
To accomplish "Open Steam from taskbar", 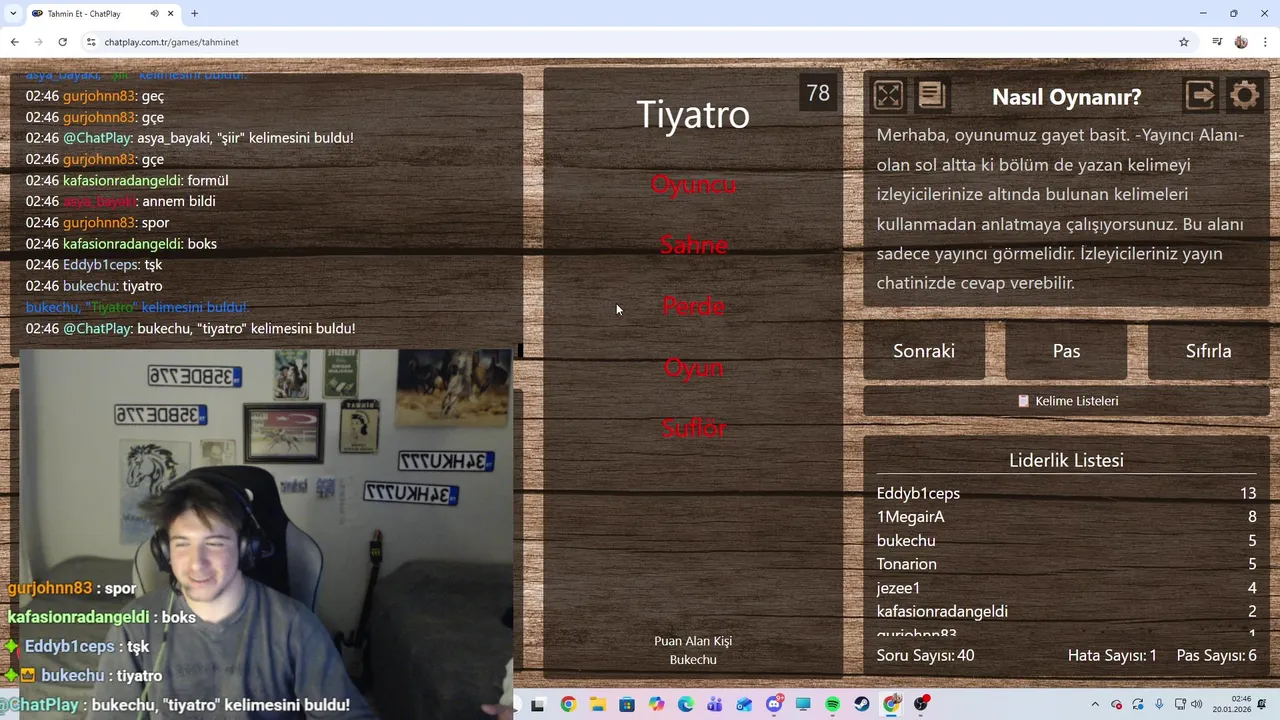I will coord(862,705).
